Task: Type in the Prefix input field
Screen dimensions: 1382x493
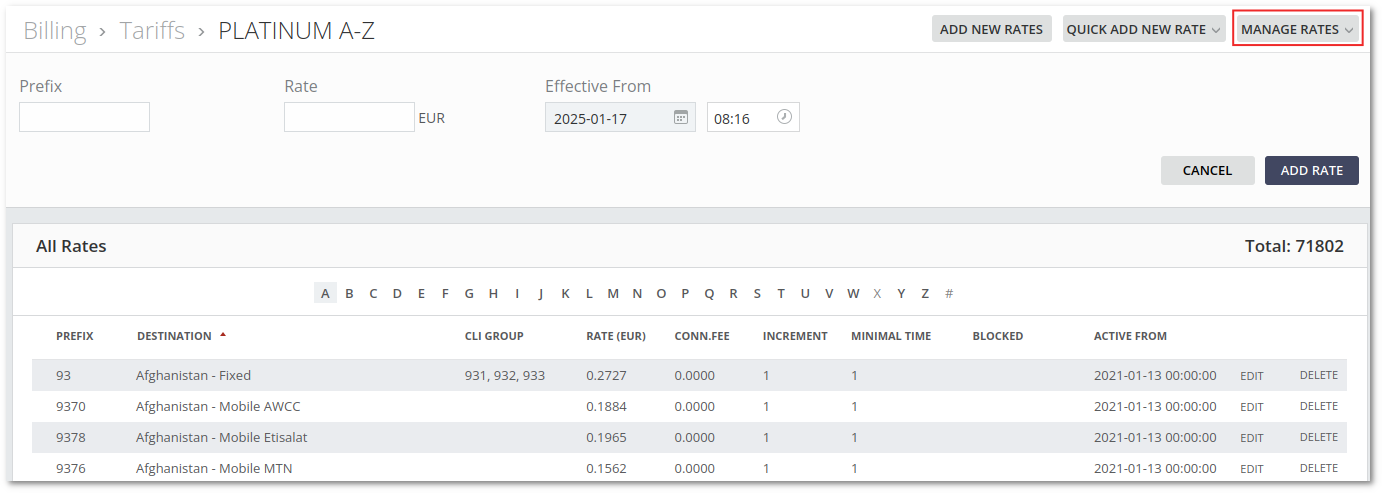Action: point(85,118)
